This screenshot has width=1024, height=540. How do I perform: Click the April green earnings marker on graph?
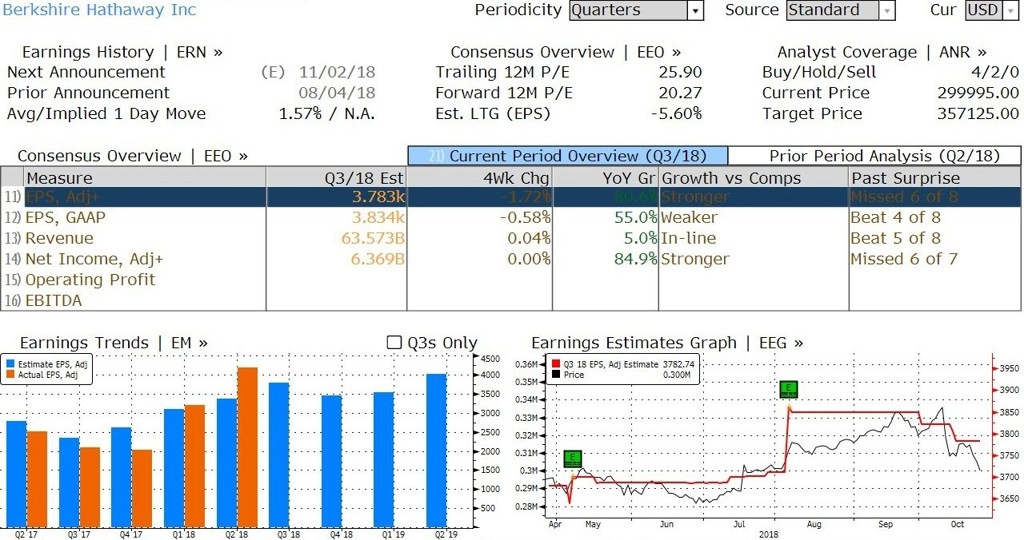pos(572,459)
